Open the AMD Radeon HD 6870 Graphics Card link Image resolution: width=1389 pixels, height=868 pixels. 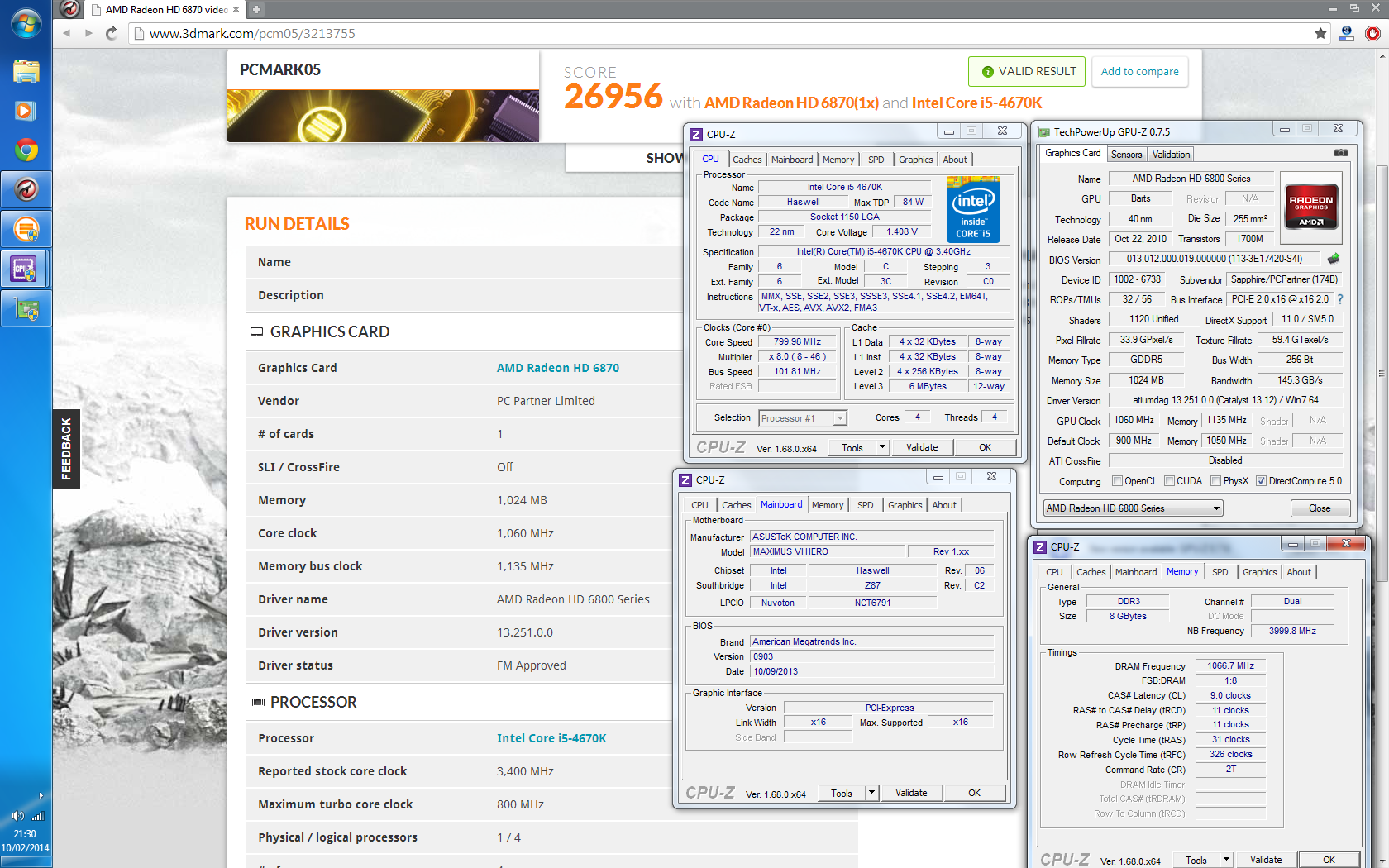558,368
